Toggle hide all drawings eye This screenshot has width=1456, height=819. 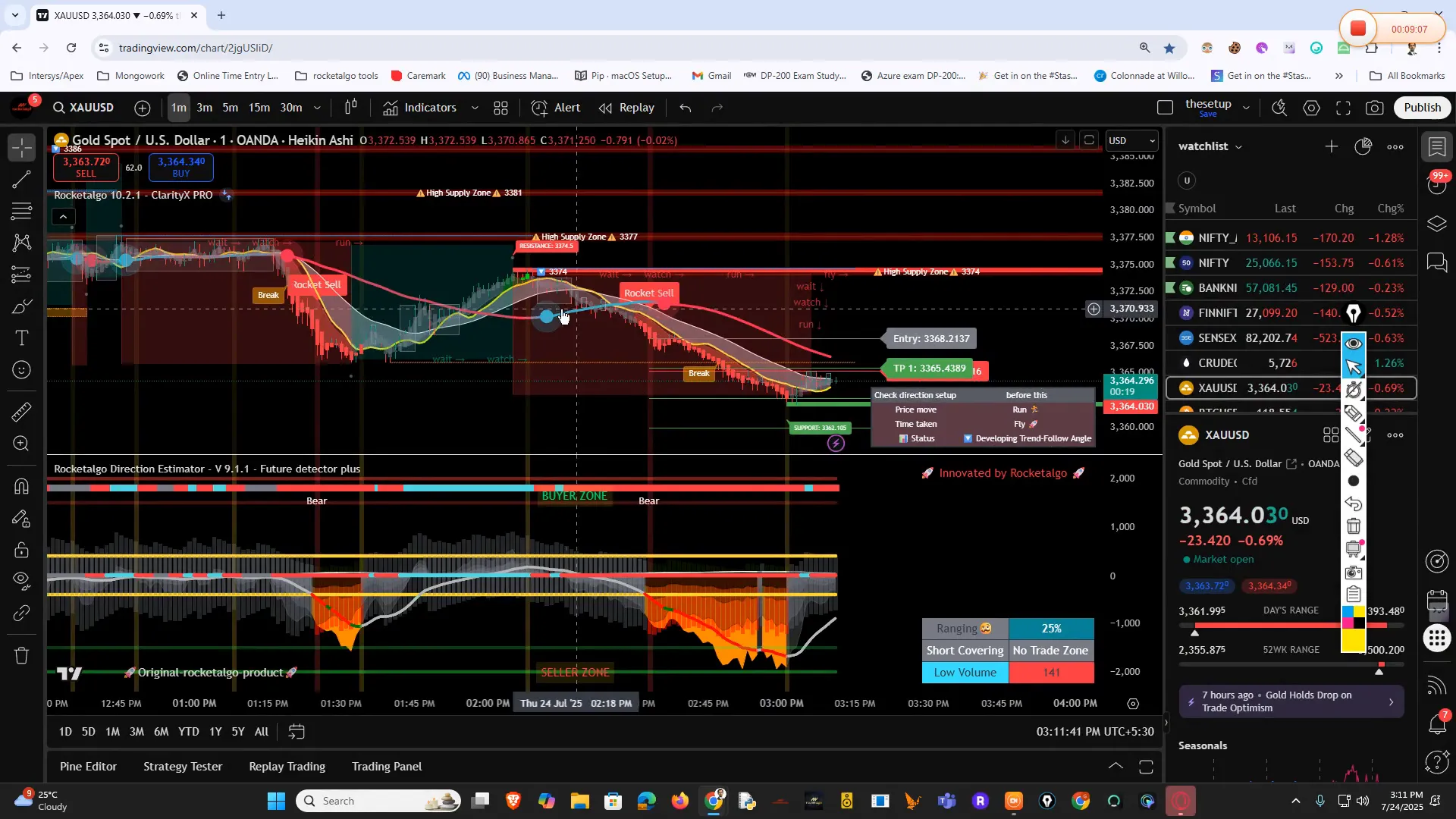point(22,582)
